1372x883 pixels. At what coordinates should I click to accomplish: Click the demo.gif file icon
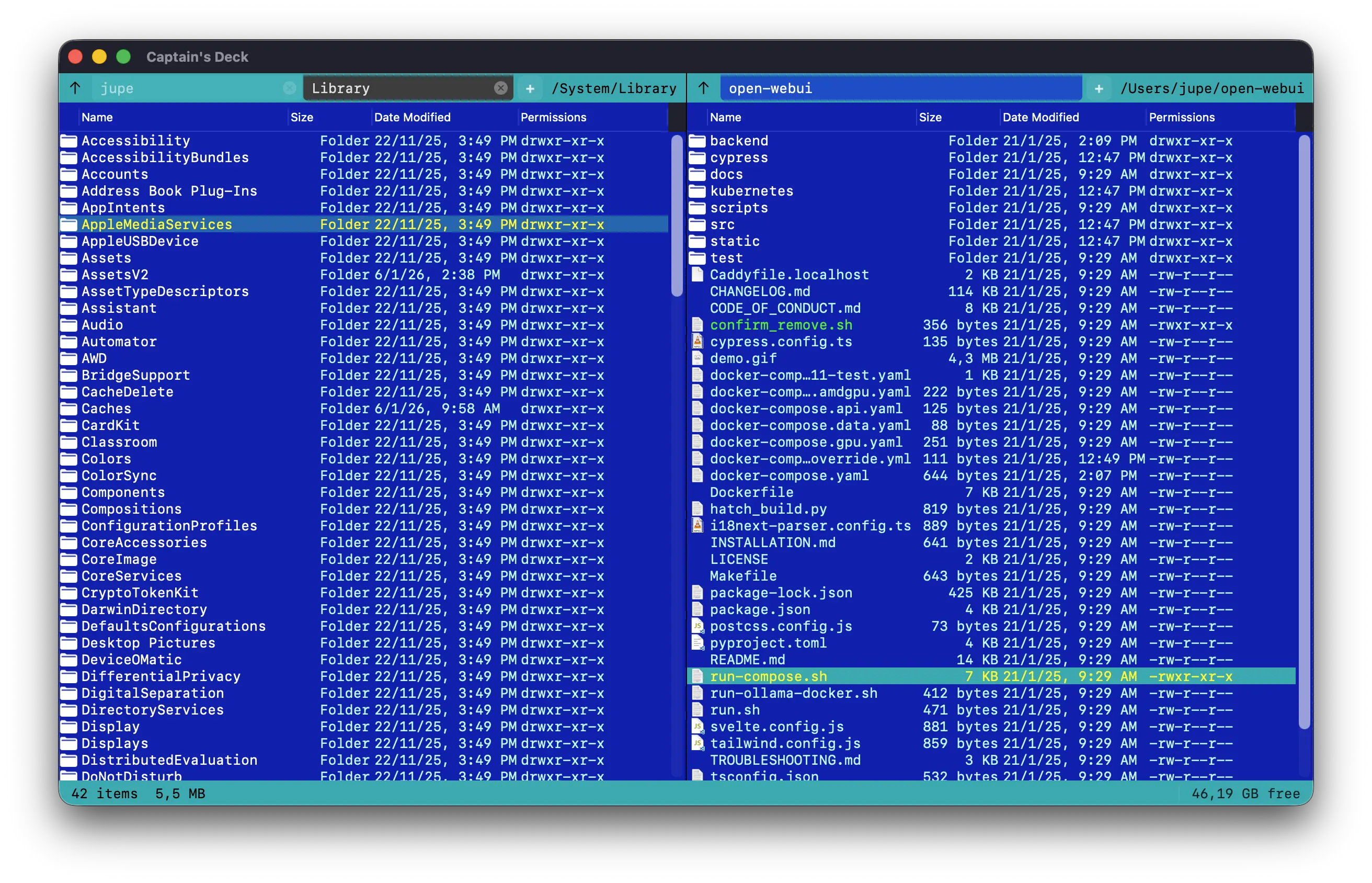[x=698, y=358]
